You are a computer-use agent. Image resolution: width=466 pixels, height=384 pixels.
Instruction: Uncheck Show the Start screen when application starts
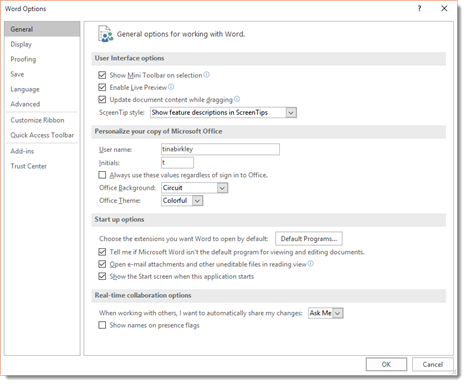point(102,276)
